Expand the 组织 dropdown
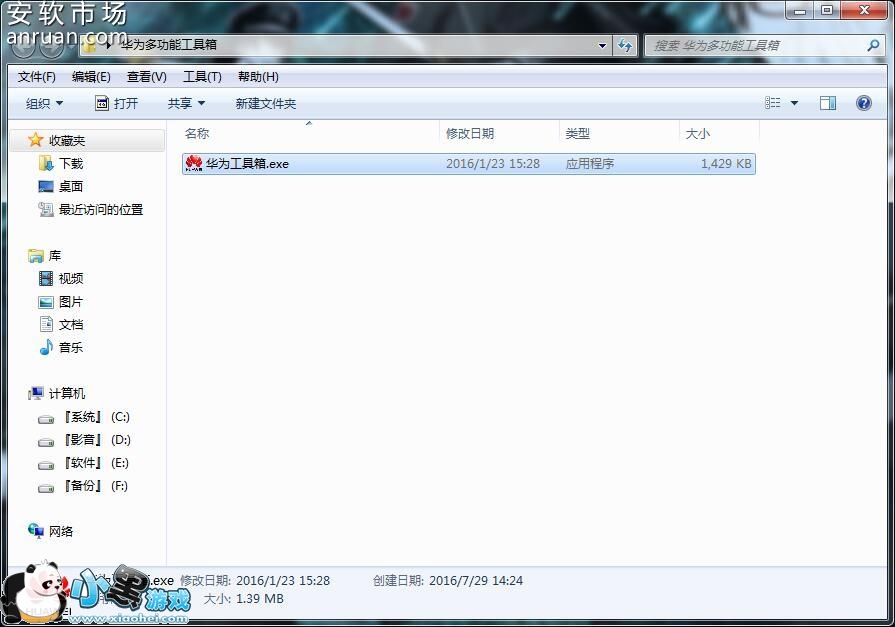The image size is (895, 627). coord(45,103)
